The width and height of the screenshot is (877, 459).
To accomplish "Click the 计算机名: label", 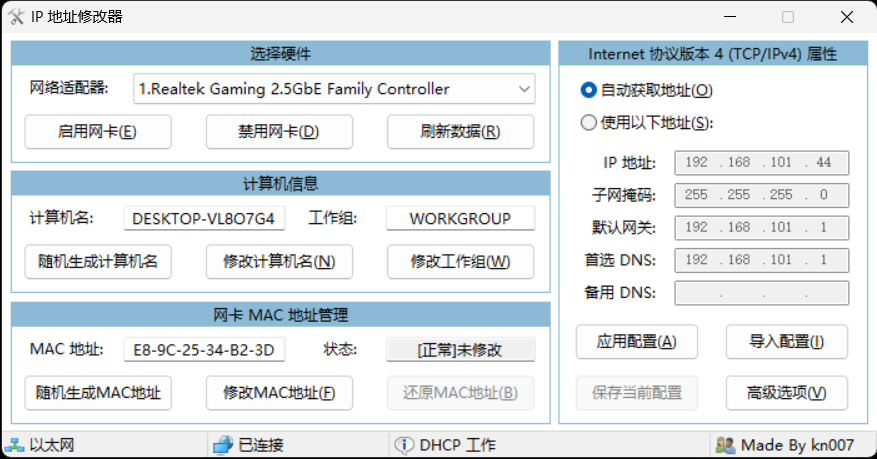I will [x=62, y=217].
